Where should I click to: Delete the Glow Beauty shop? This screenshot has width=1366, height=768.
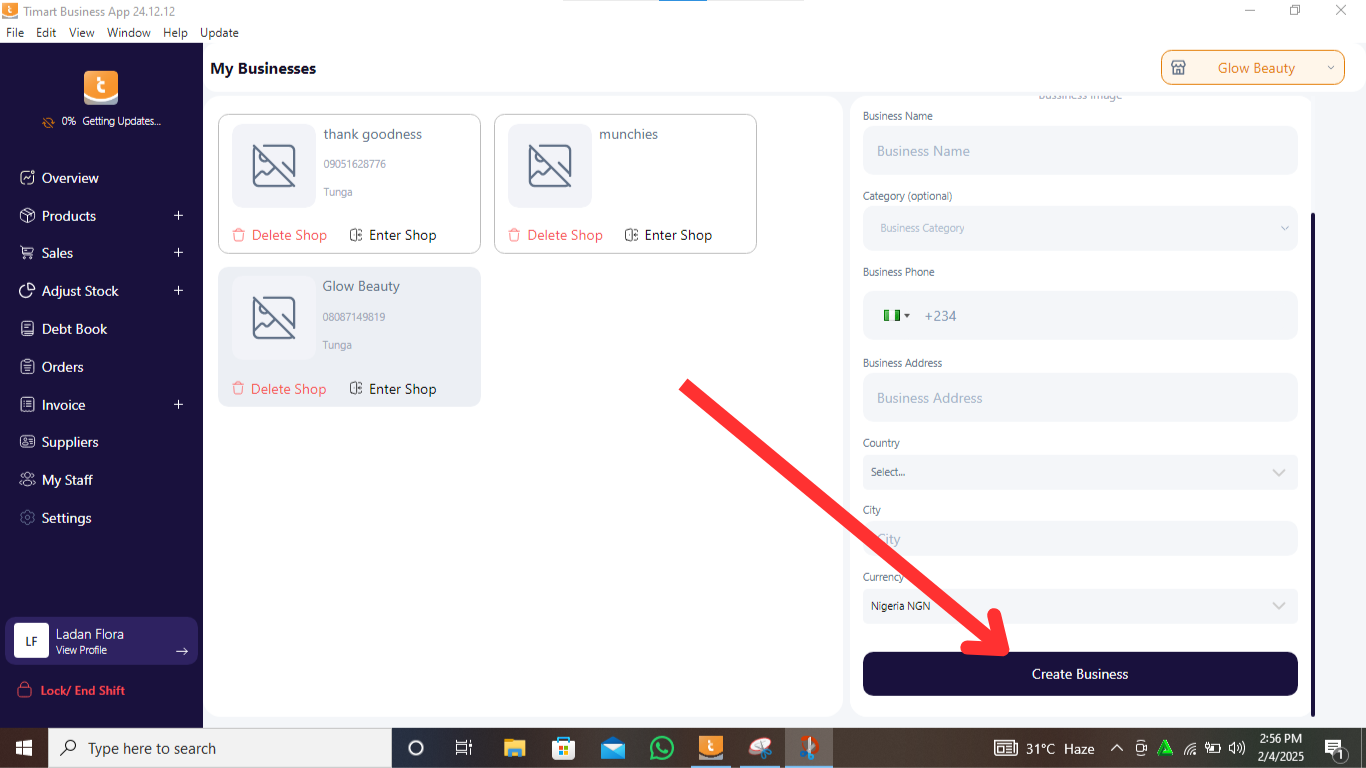click(279, 389)
